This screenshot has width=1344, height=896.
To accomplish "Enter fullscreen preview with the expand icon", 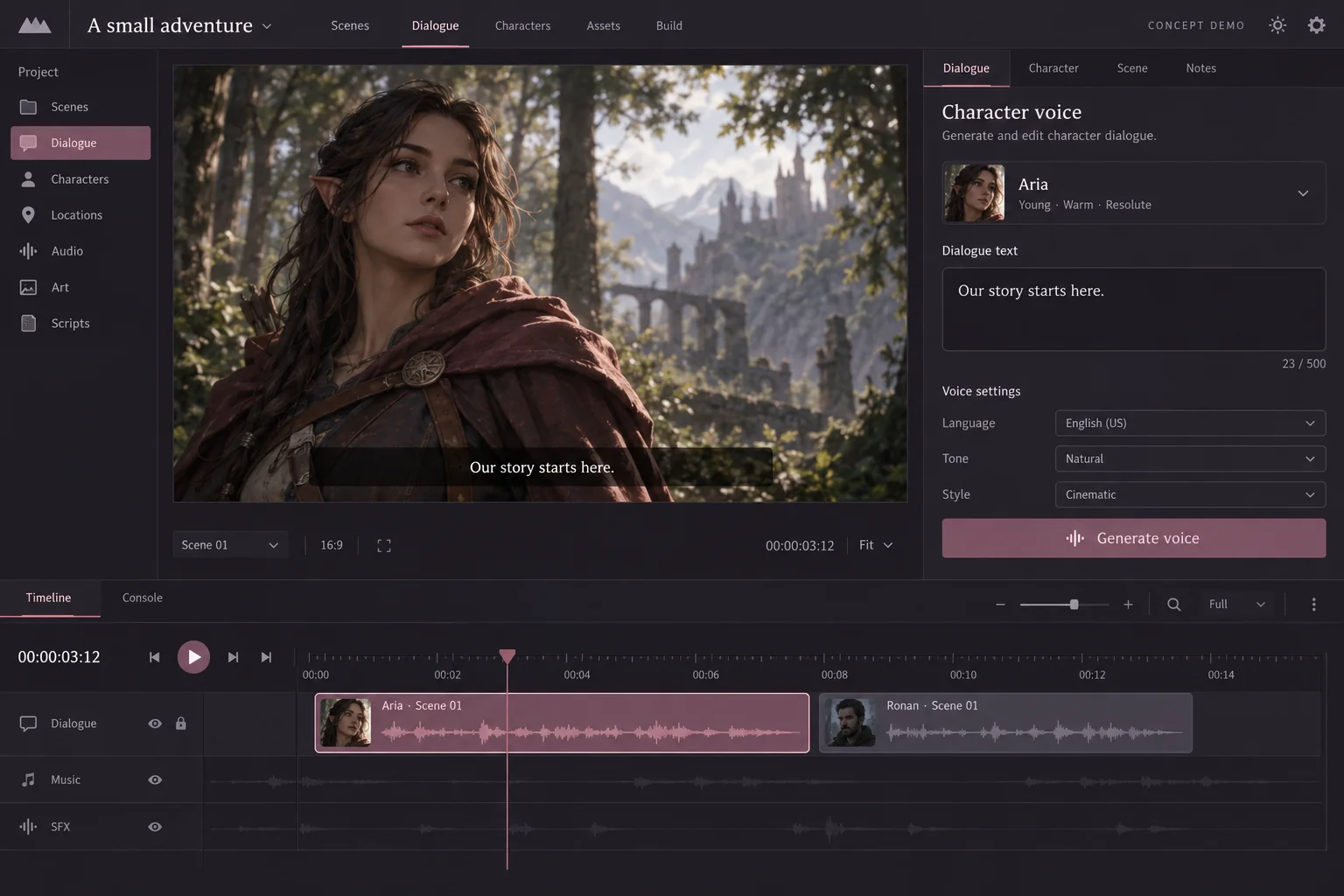I will click(x=384, y=545).
